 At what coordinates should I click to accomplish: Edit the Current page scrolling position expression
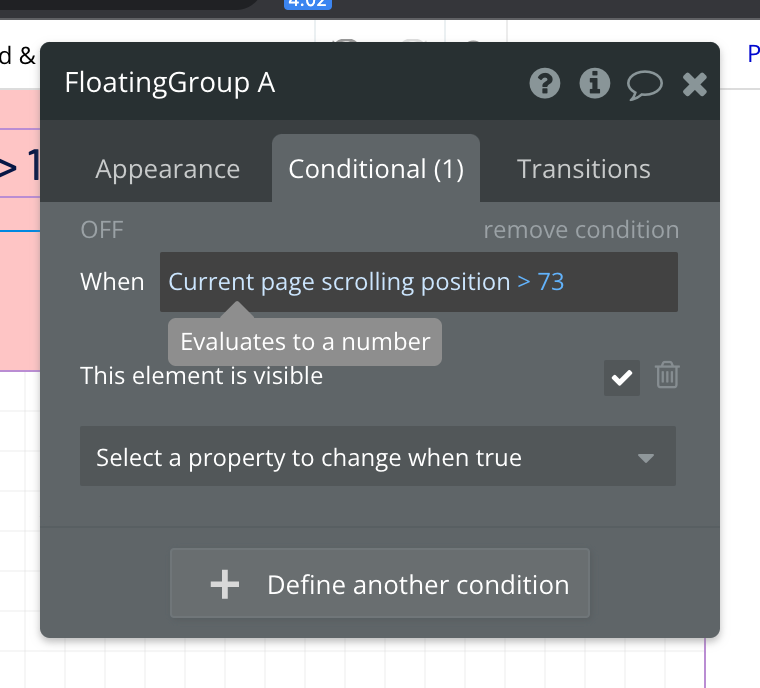click(339, 282)
